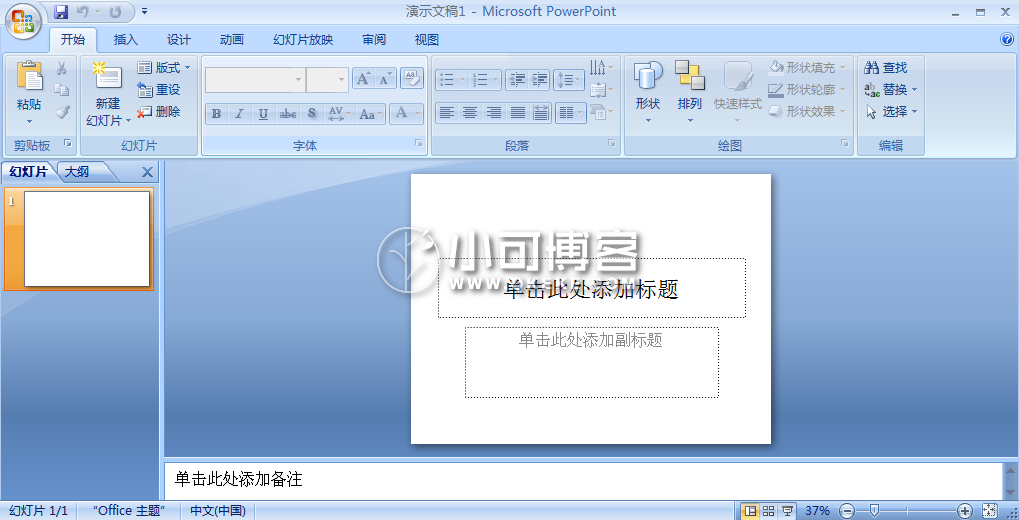The width and height of the screenshot is (1019, 520).
Task: Switch to the 审阅 ribbon tab
Action: coord(374,40)
